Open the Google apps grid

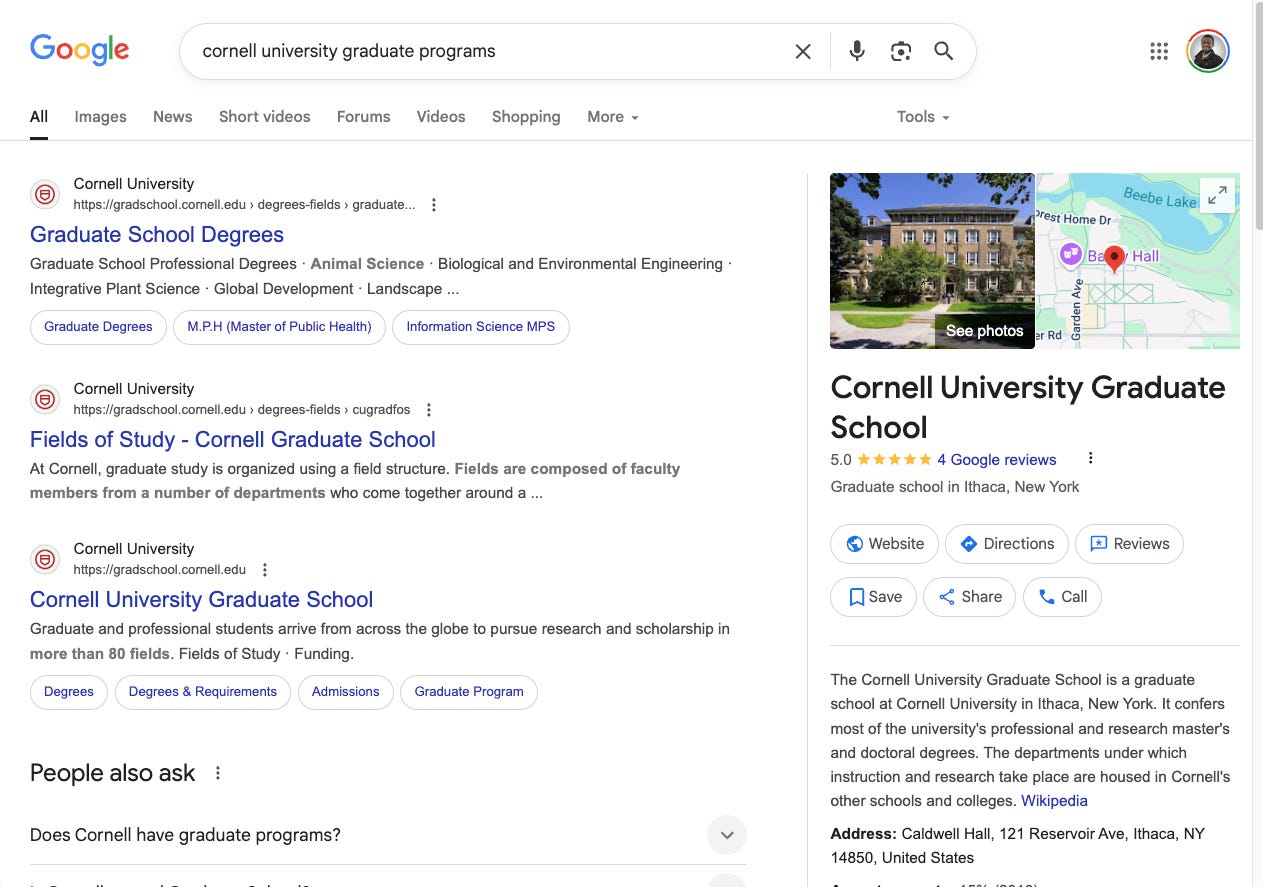(1159, 51)
